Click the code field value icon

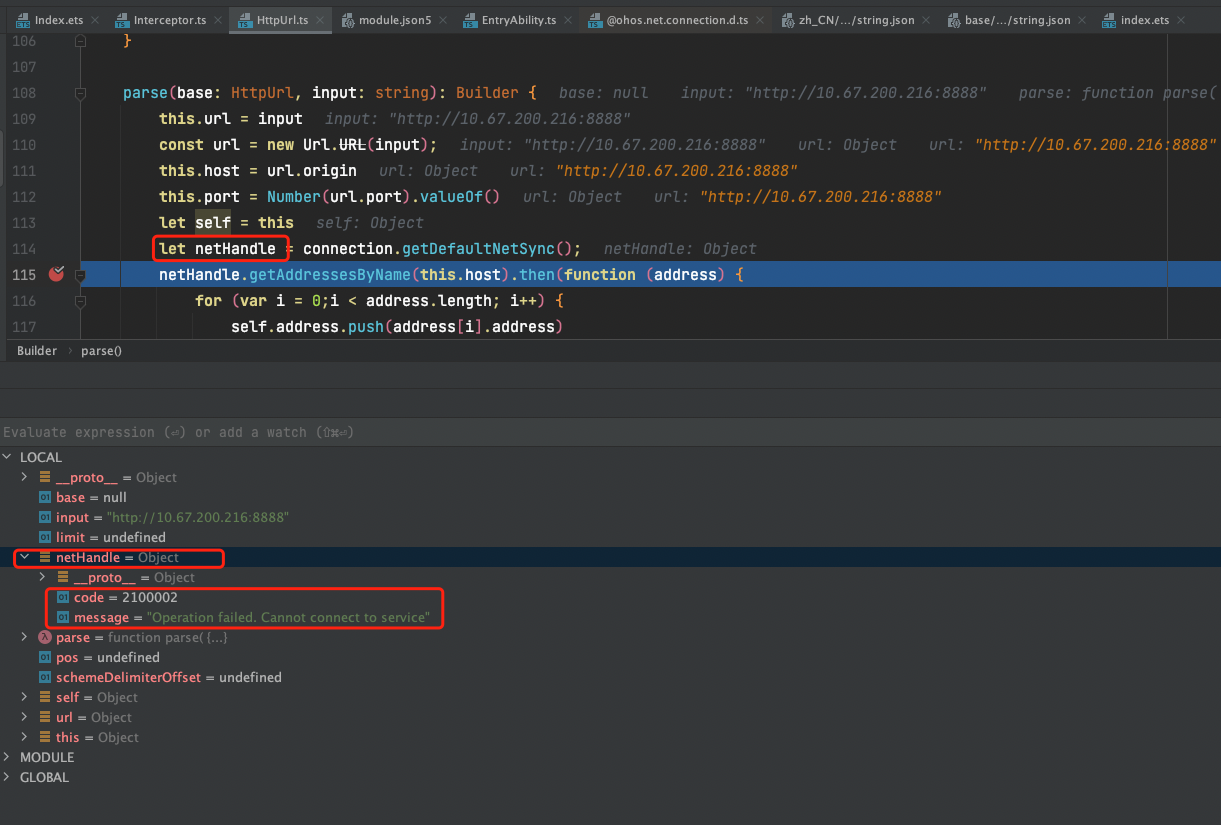[62, 597]
